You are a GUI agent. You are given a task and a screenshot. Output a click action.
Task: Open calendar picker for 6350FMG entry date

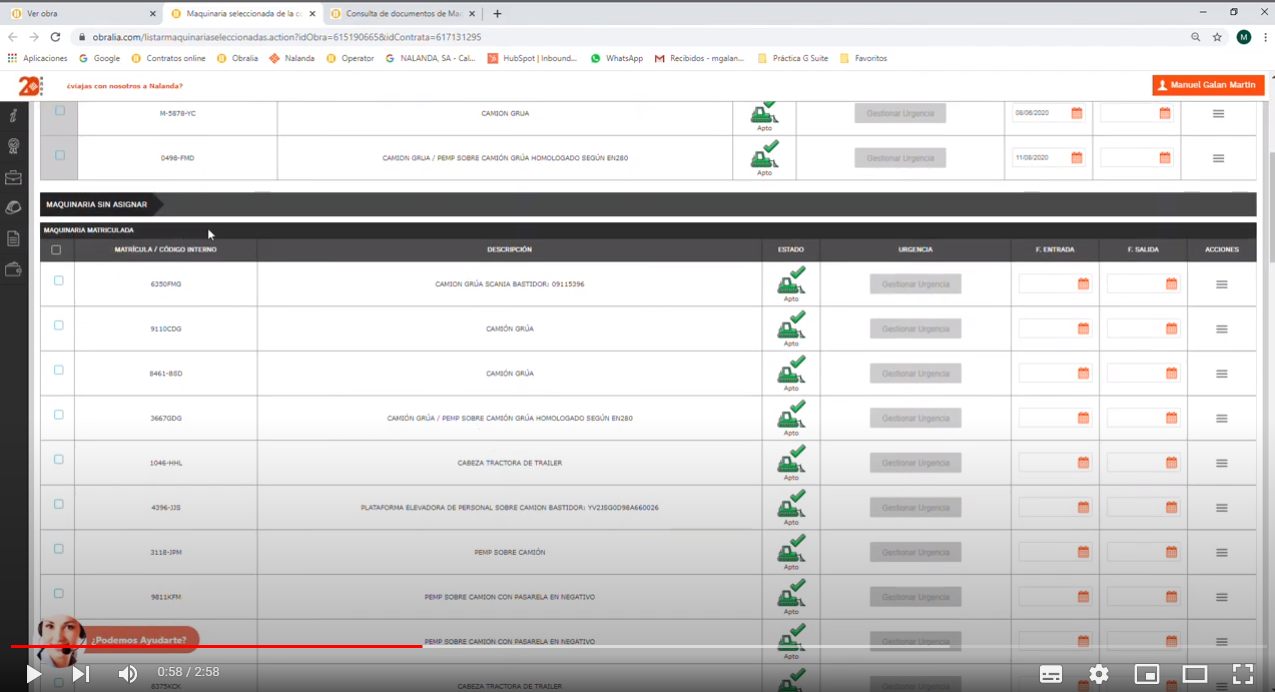[x=1083, y=284]
